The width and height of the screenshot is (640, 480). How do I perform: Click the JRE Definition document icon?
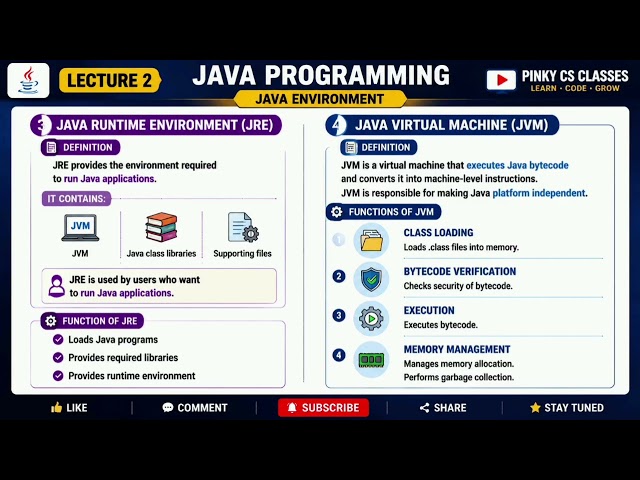51,147
